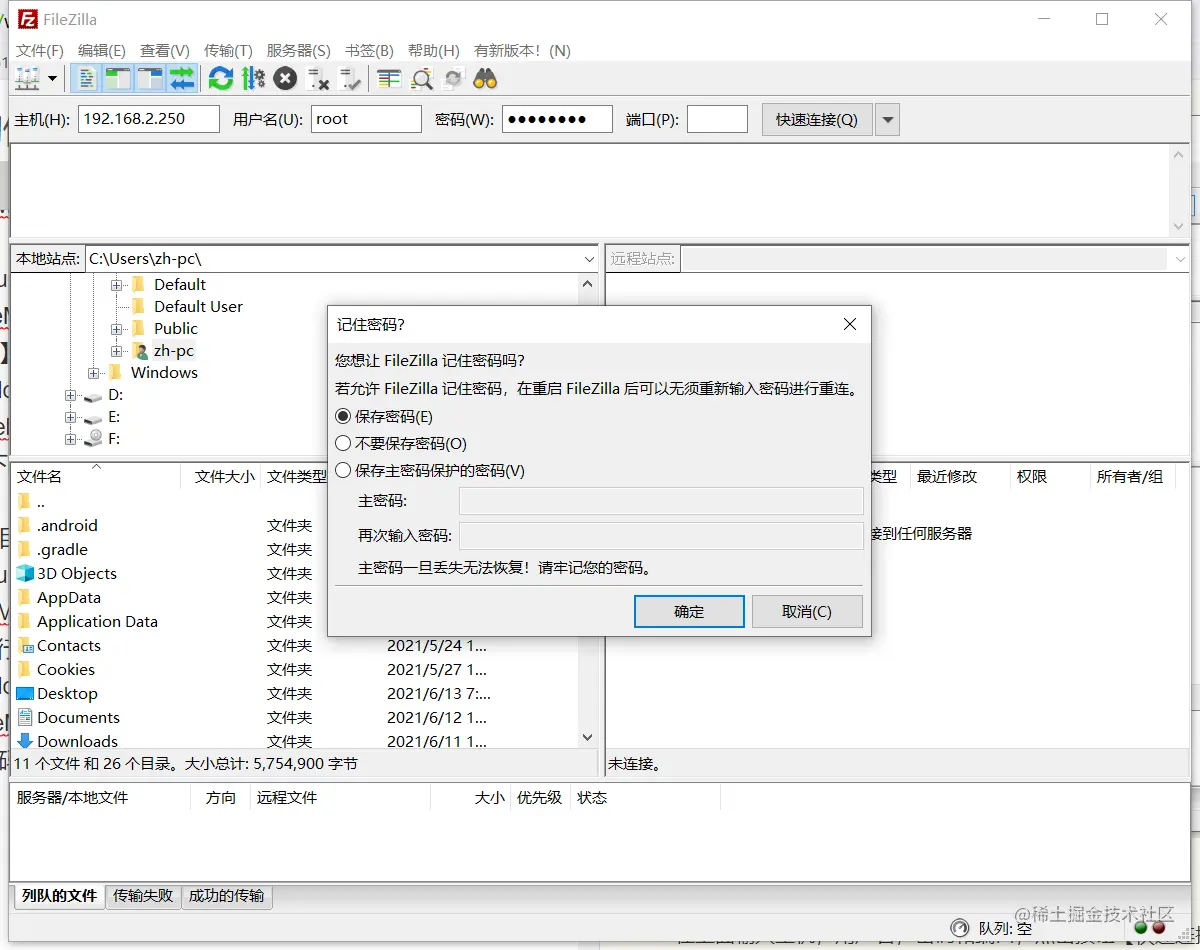Toggle directory comparison magnifier icon
1200x950 pixels.
point(422,78)
